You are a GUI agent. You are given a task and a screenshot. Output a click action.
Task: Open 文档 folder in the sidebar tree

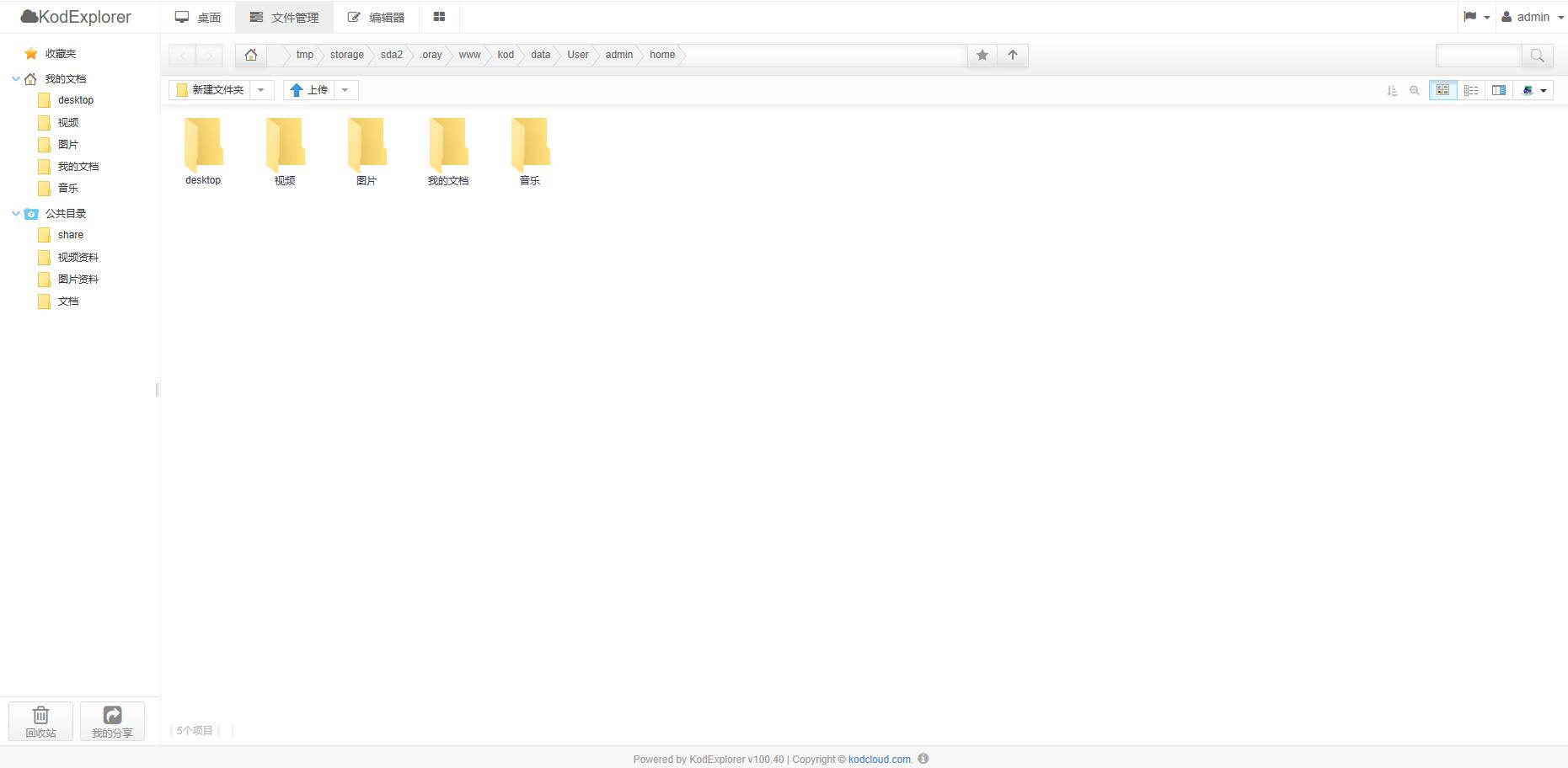tap(68, 301)
